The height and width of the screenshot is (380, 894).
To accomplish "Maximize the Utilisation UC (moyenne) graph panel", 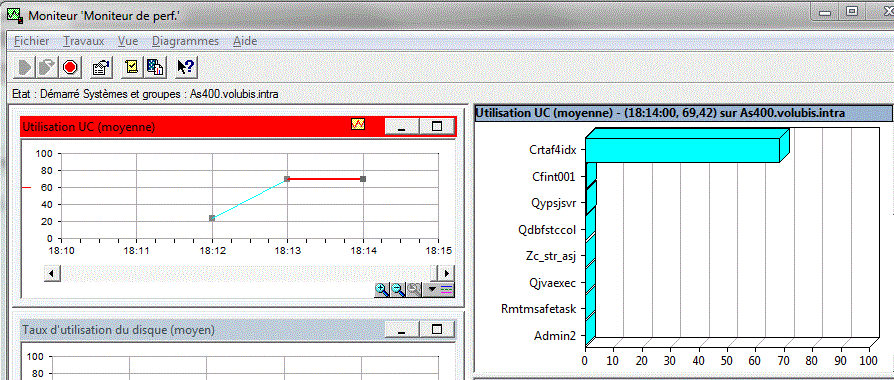I will pyautogui.click(x=437, y=126).
